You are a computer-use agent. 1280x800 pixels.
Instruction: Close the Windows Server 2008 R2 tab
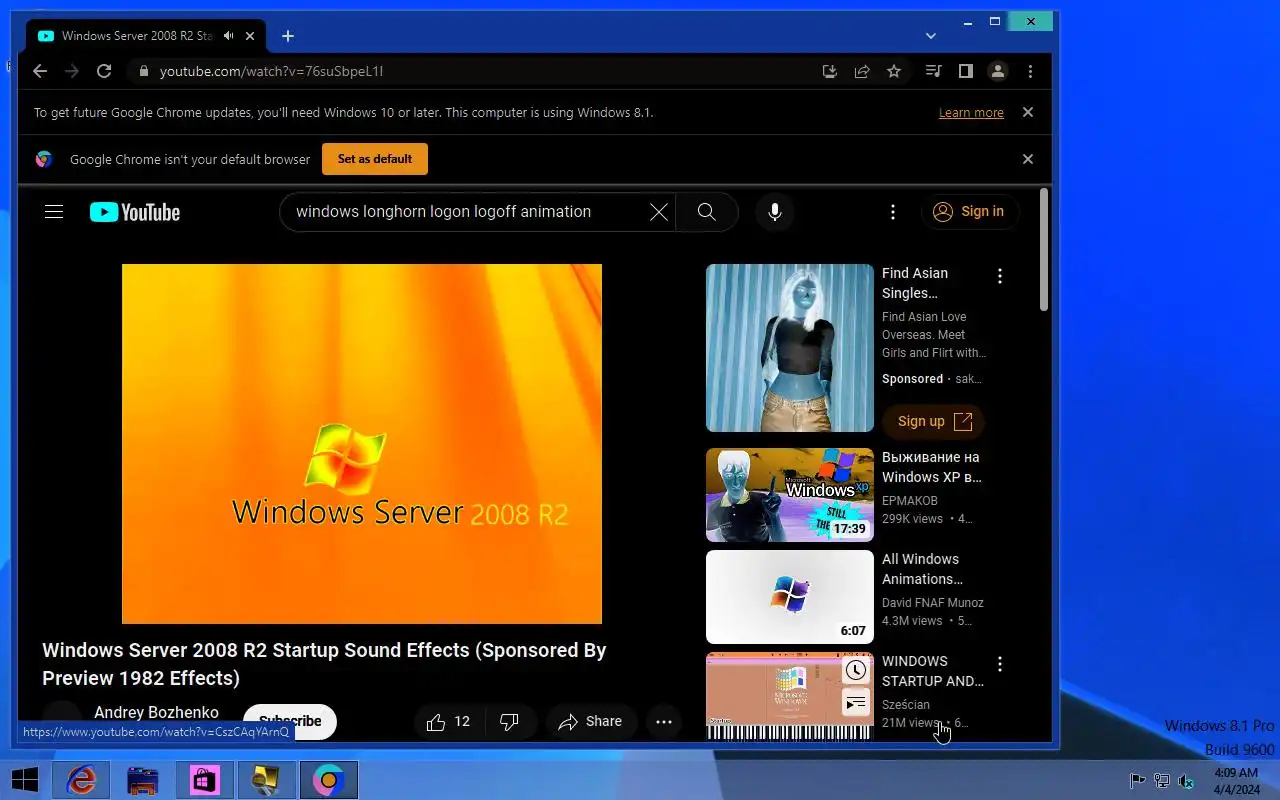[250, 36]
